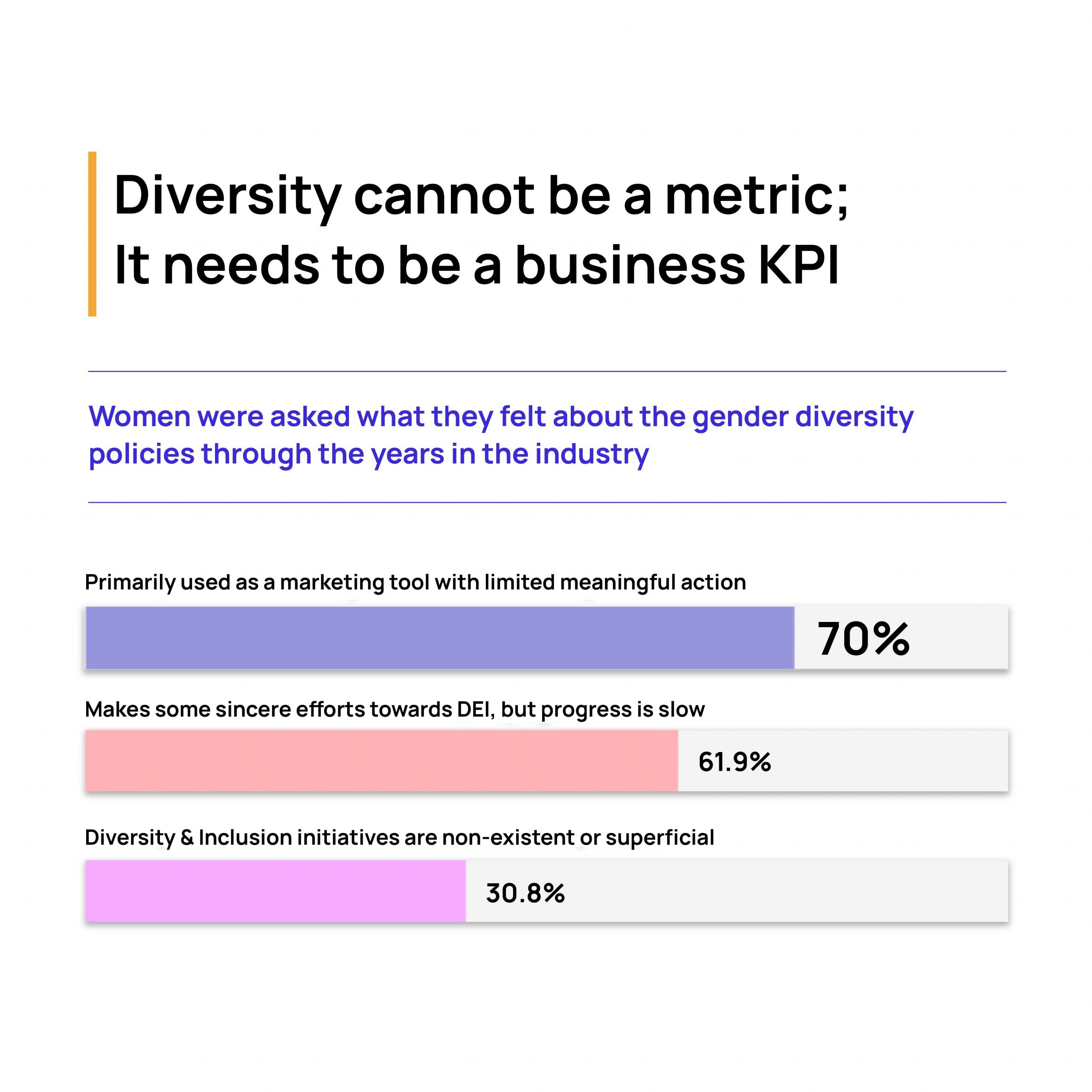
Task: Select the 'Diversity & Inclusion initiatives' label
Action: coord(399,837)
